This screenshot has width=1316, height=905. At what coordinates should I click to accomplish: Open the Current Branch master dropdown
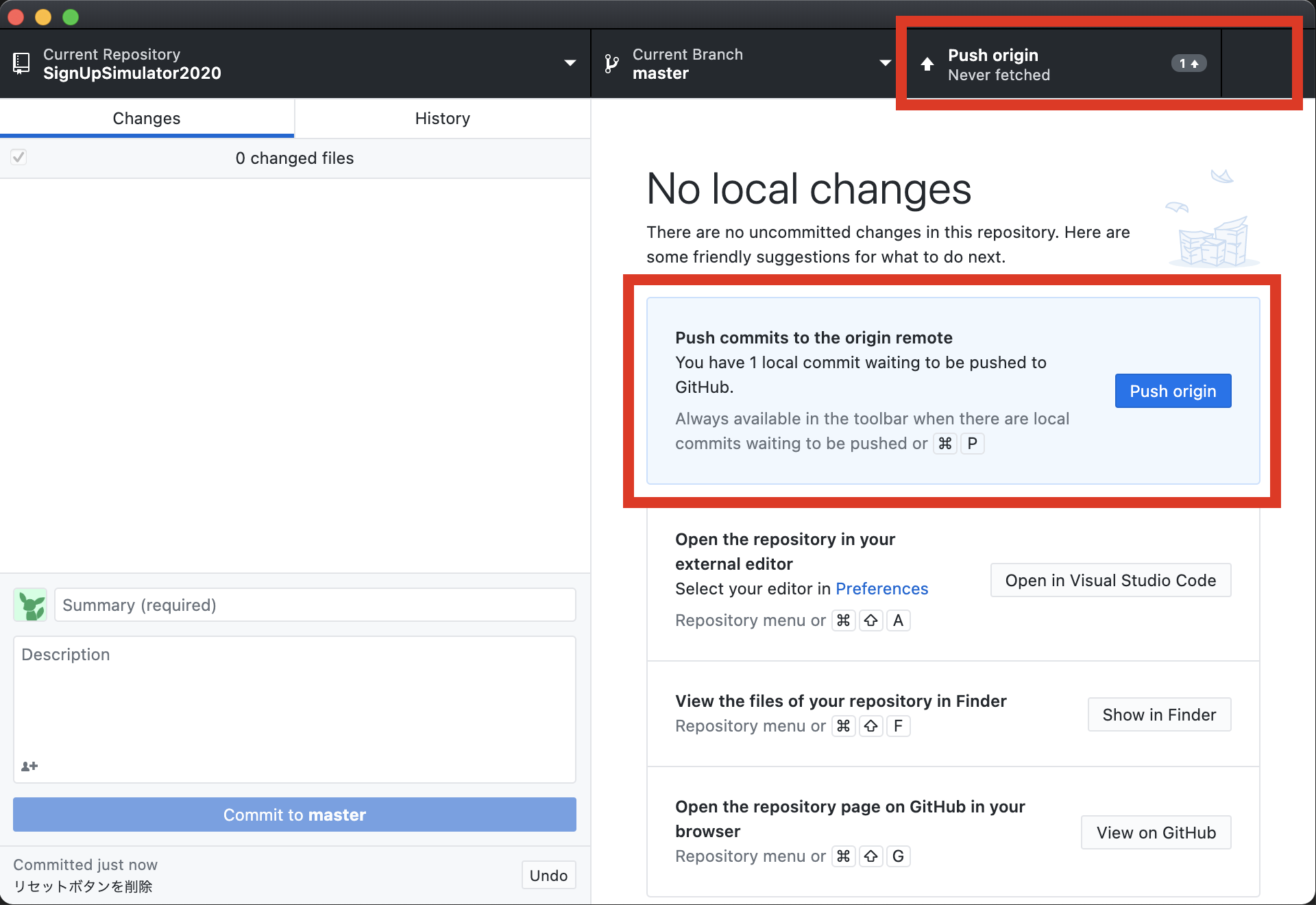(x=744, y=64)
